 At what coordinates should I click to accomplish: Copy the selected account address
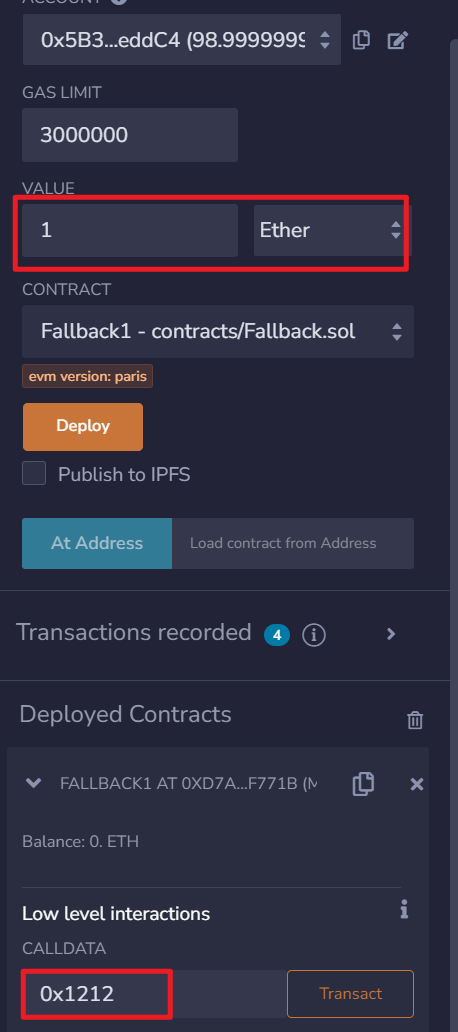[x=361, y=40]
